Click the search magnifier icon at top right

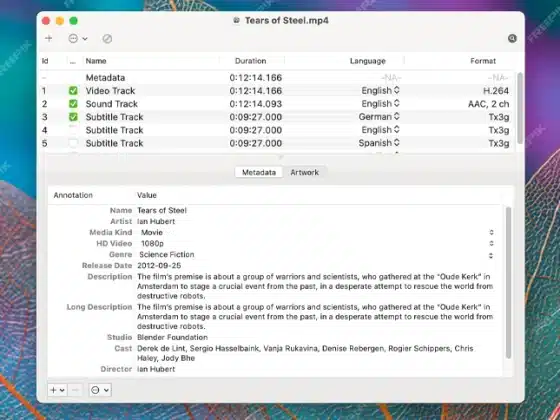[512, 38]
